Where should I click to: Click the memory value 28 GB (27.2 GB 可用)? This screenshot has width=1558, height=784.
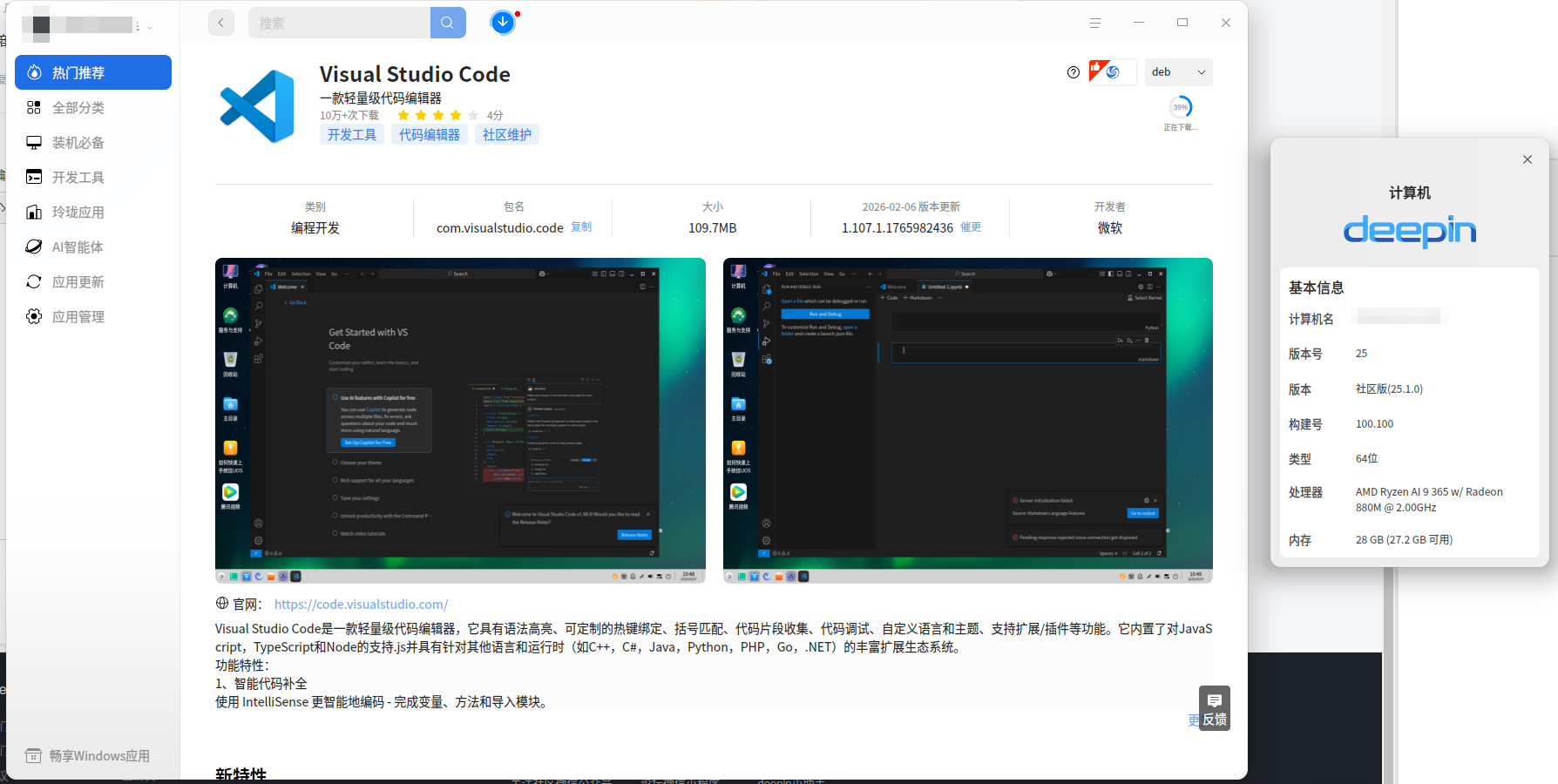pyautogui.click(x=1404, y=539)
